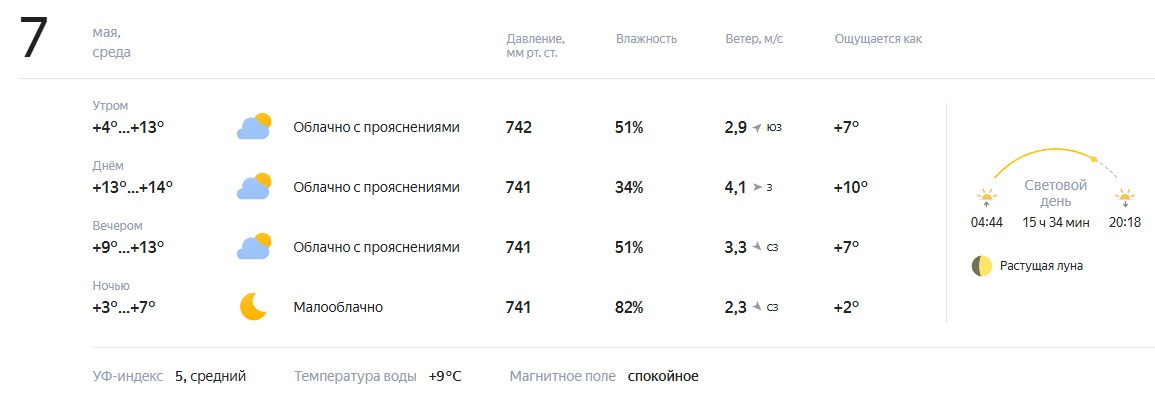The image size is (1155, 396).
Task: Select the Давление column header
Action: tap(536, 46)
